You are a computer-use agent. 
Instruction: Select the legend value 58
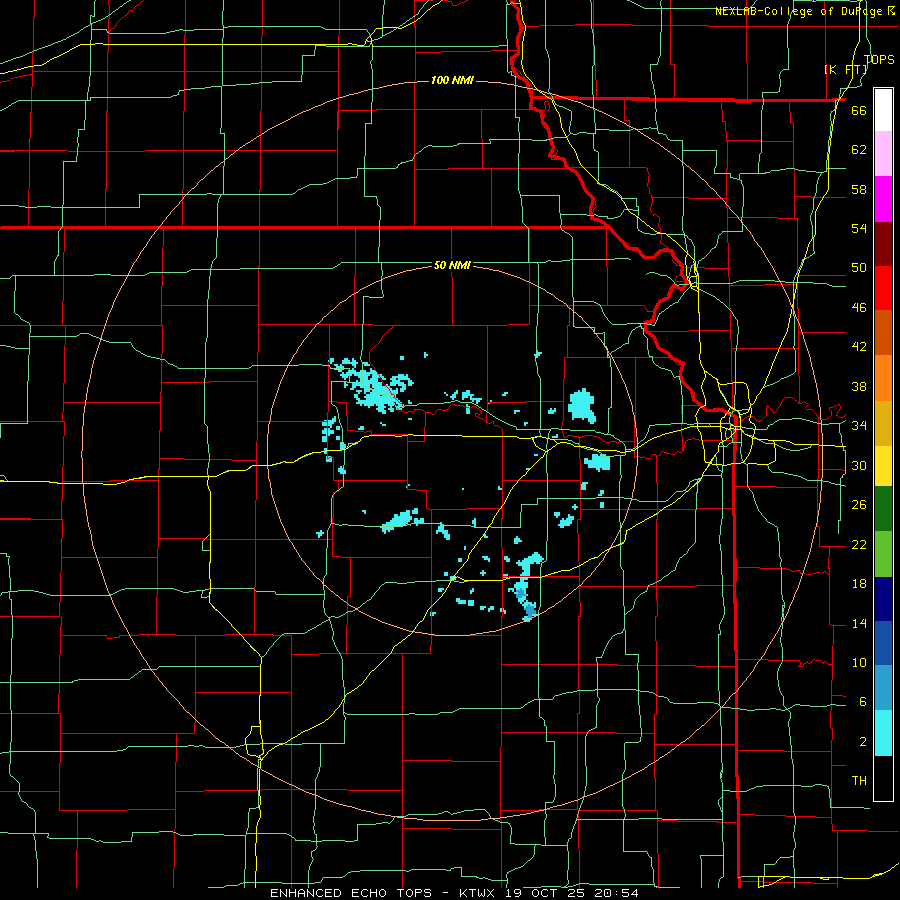859,189
